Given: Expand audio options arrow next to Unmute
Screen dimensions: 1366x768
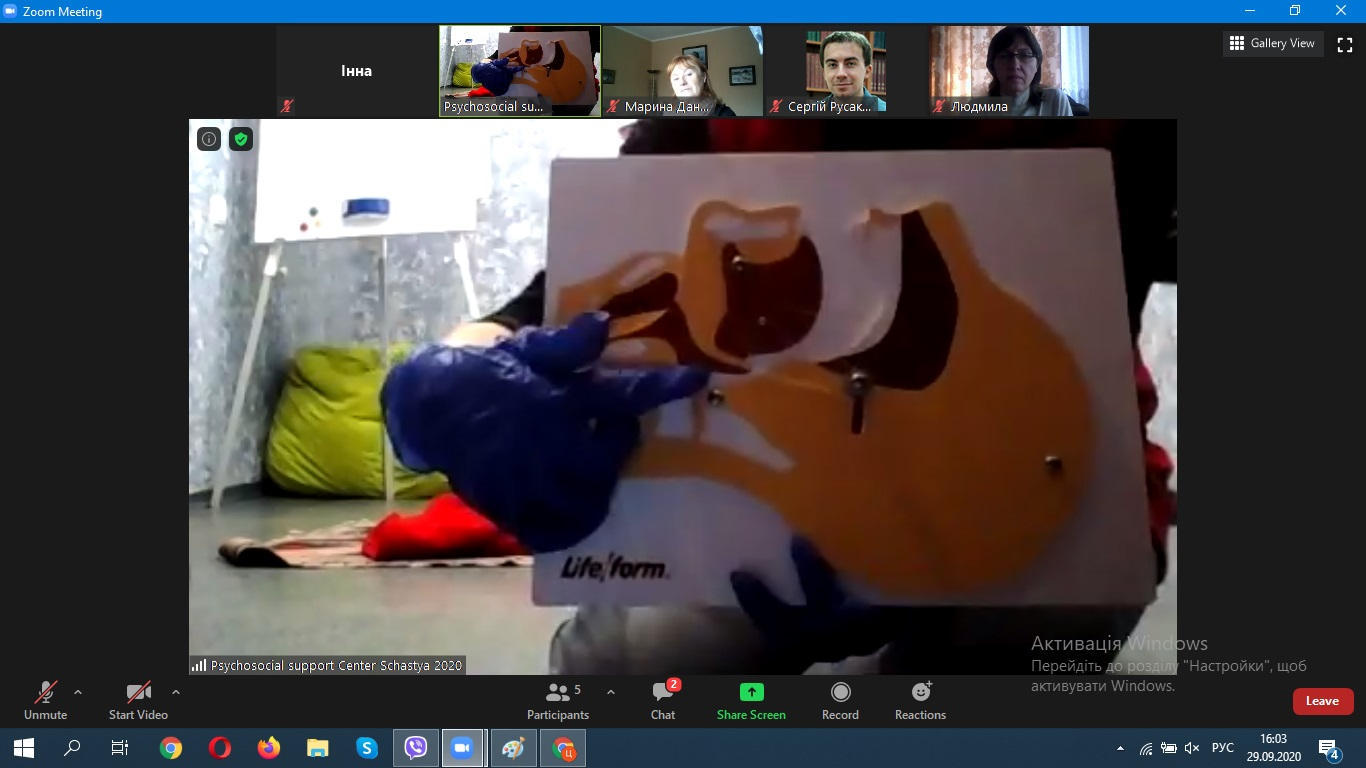Looking at the screenshot, I should (x=78, y=692).
